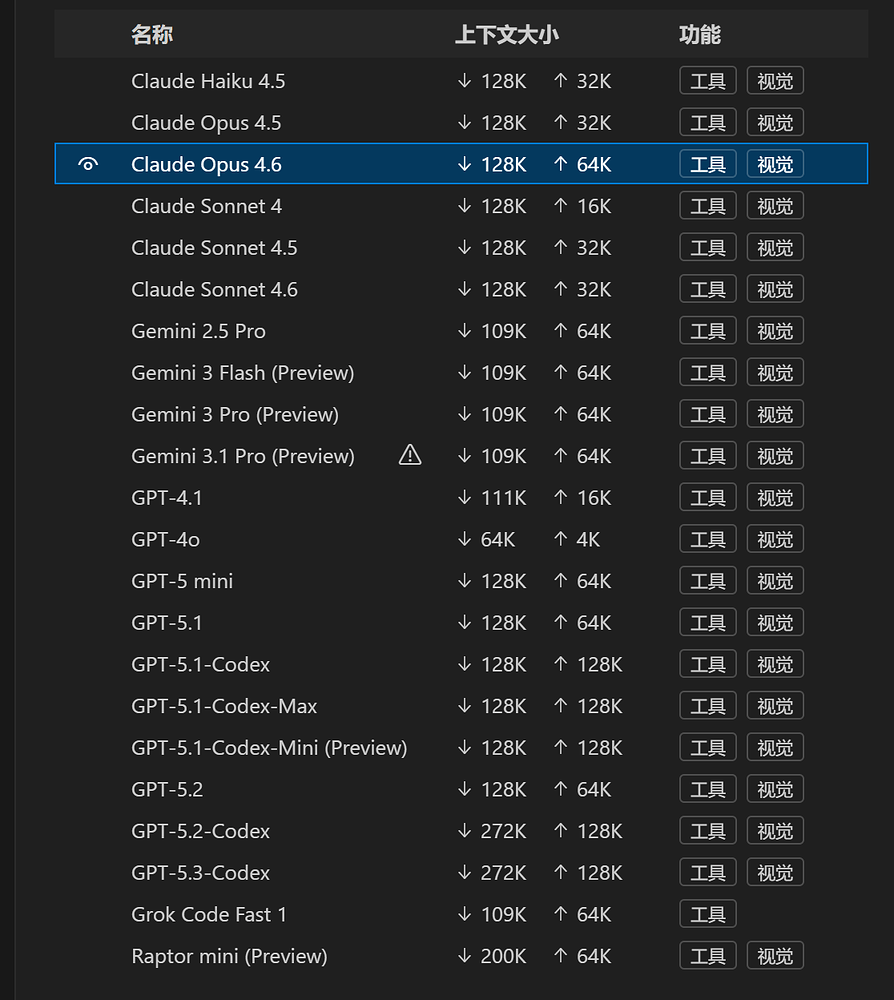
Task: Click 视觉 tag on Gemini 2.5 Pro
Action: [x=775, y=331]
